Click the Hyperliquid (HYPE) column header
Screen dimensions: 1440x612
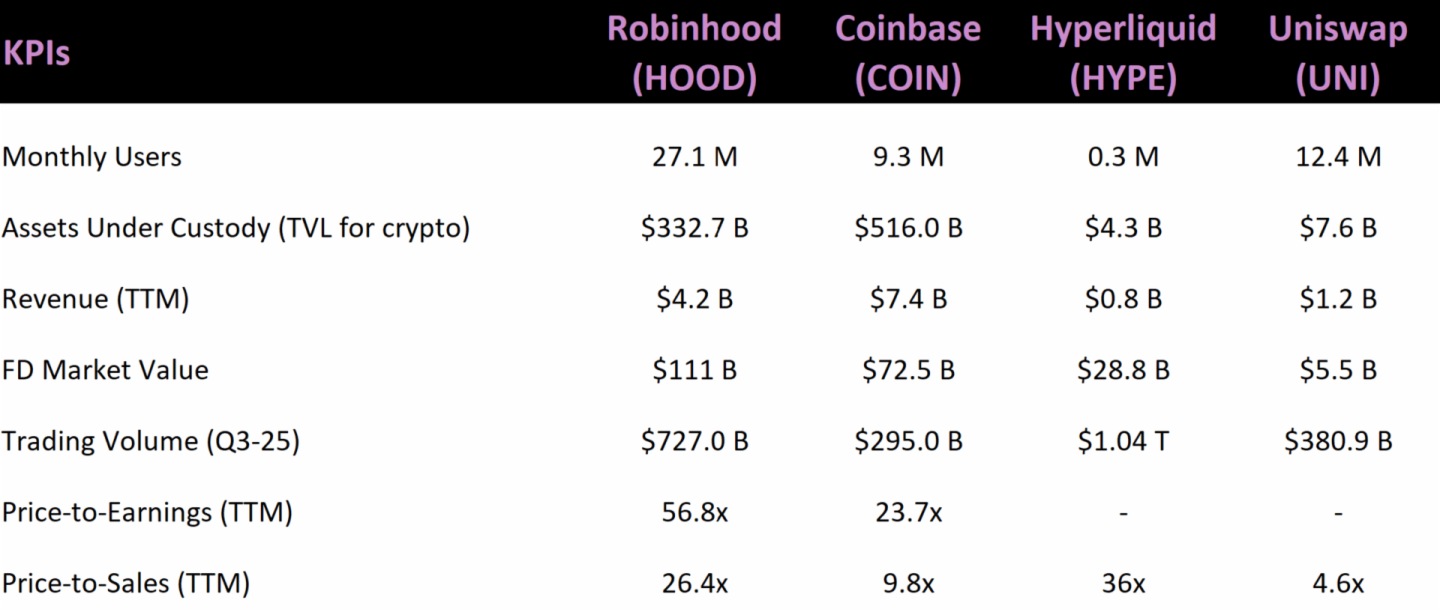click(x=1123, y=52)
